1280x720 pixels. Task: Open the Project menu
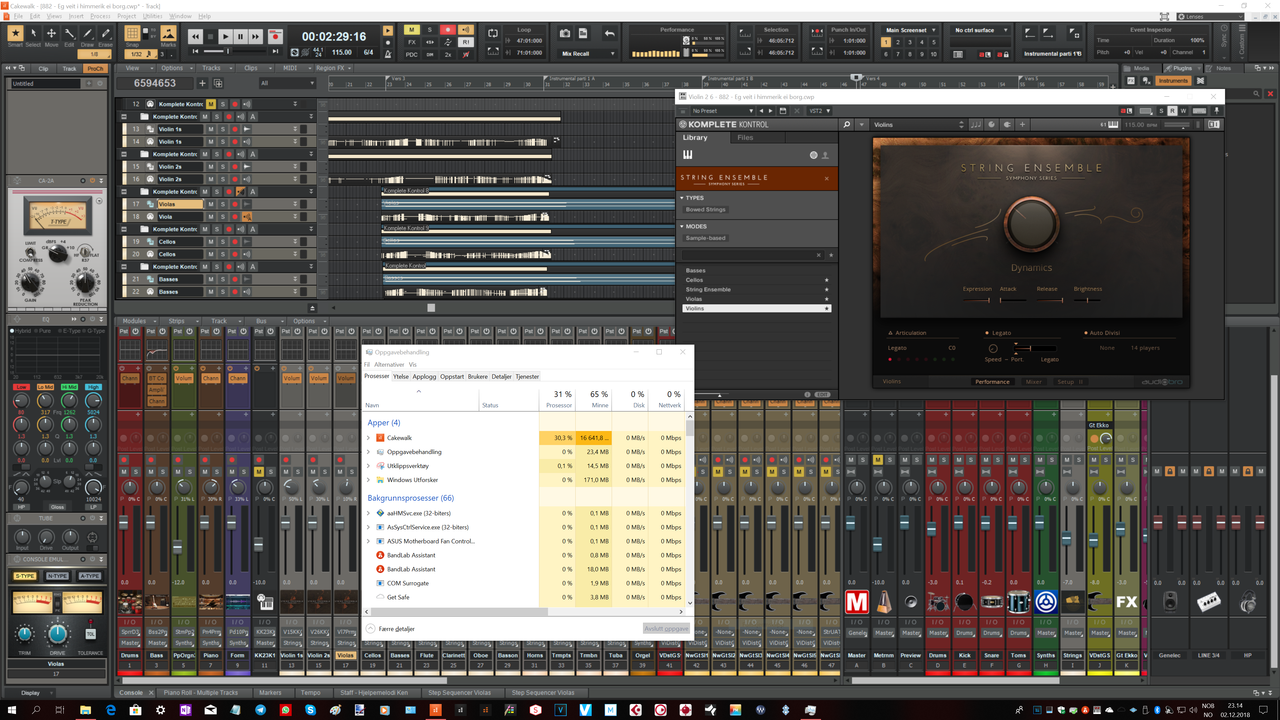(x=127, y=17)
